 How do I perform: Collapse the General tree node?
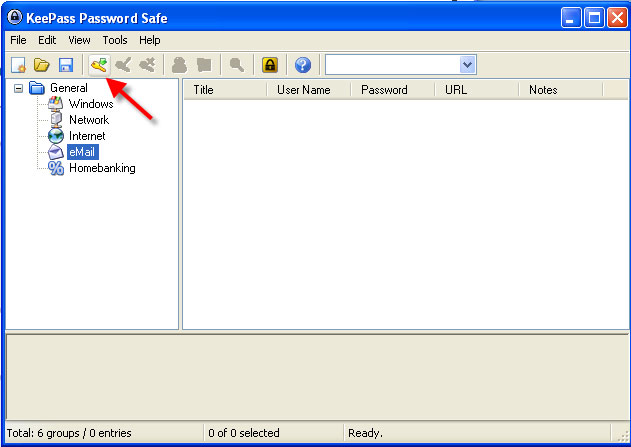pyautogui.click(x=19, y=88)
